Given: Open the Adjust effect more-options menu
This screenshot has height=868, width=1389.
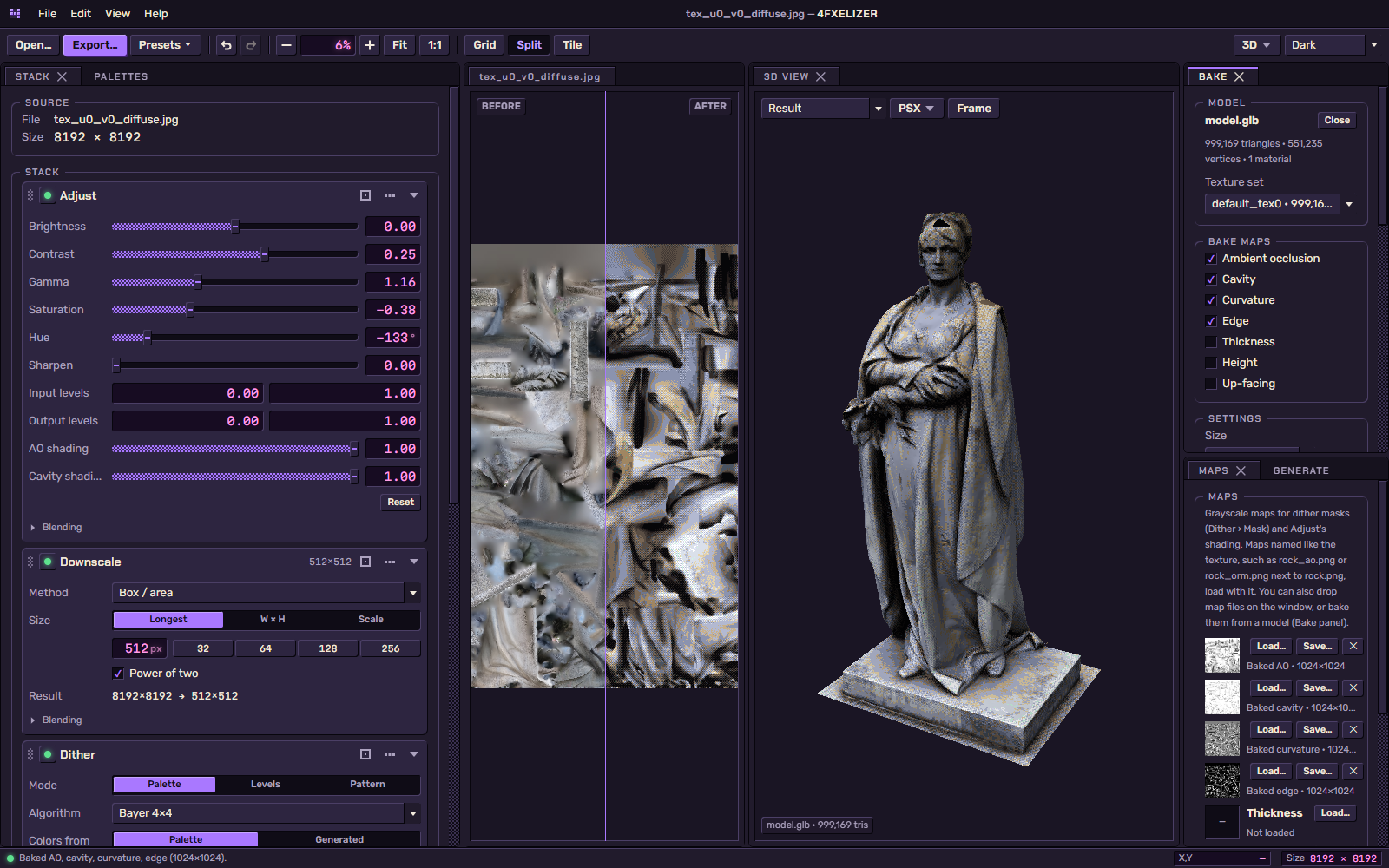Looking at the screenshot, I should click(390, 195).
